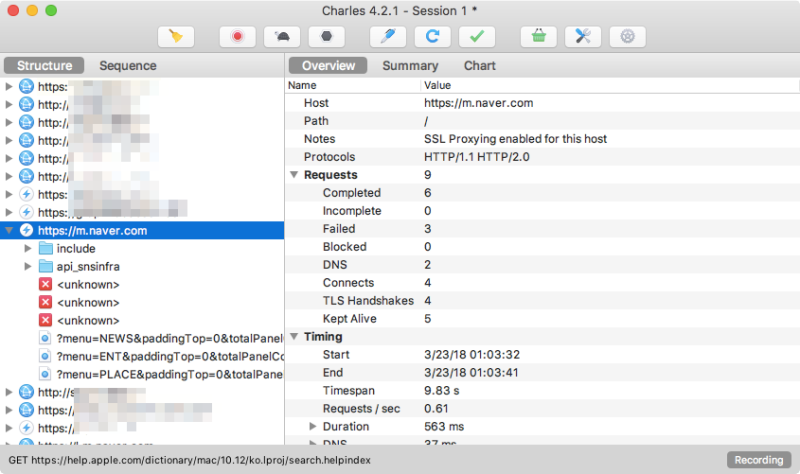Click the blue Repeat request icon

[432, 37]
